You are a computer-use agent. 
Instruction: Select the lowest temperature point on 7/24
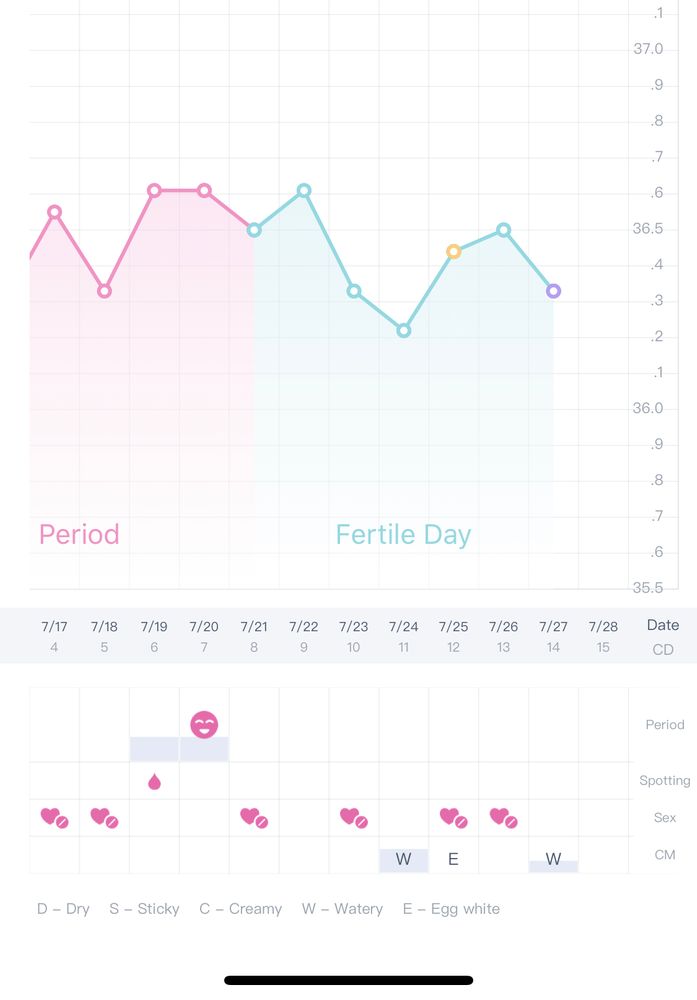tap(404, 330)
